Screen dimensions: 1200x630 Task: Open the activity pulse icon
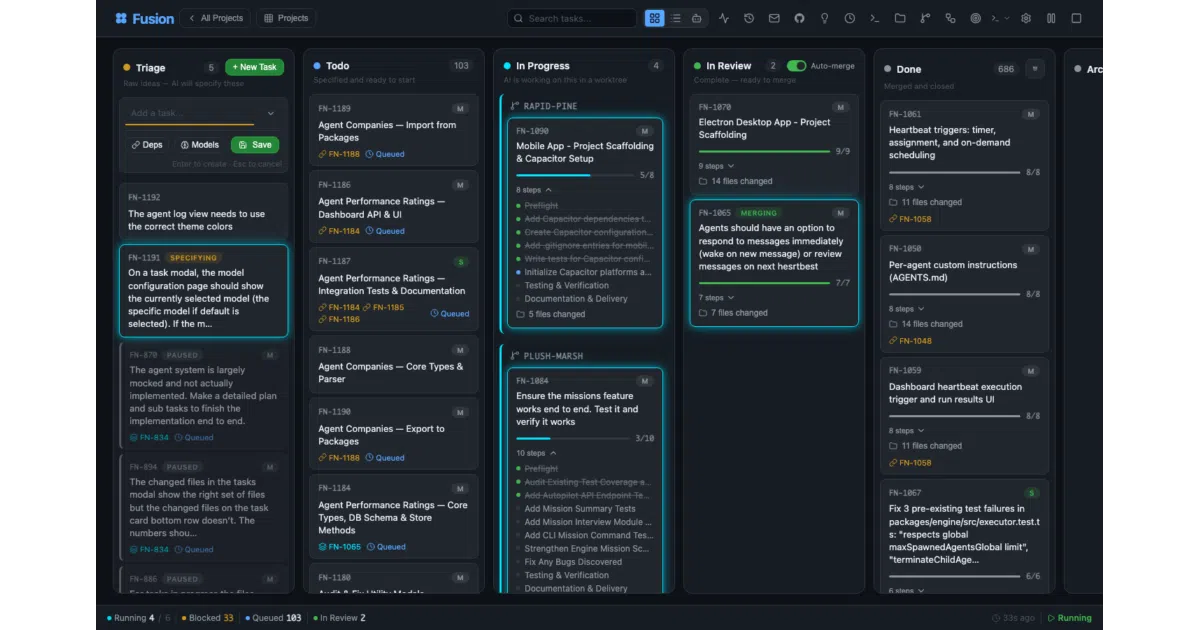coord(724,18)
